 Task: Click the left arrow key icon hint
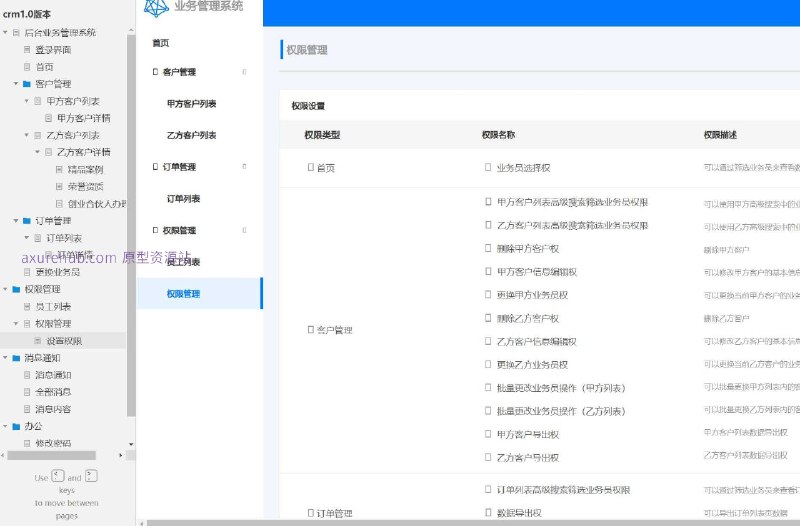tap(58, 476)
